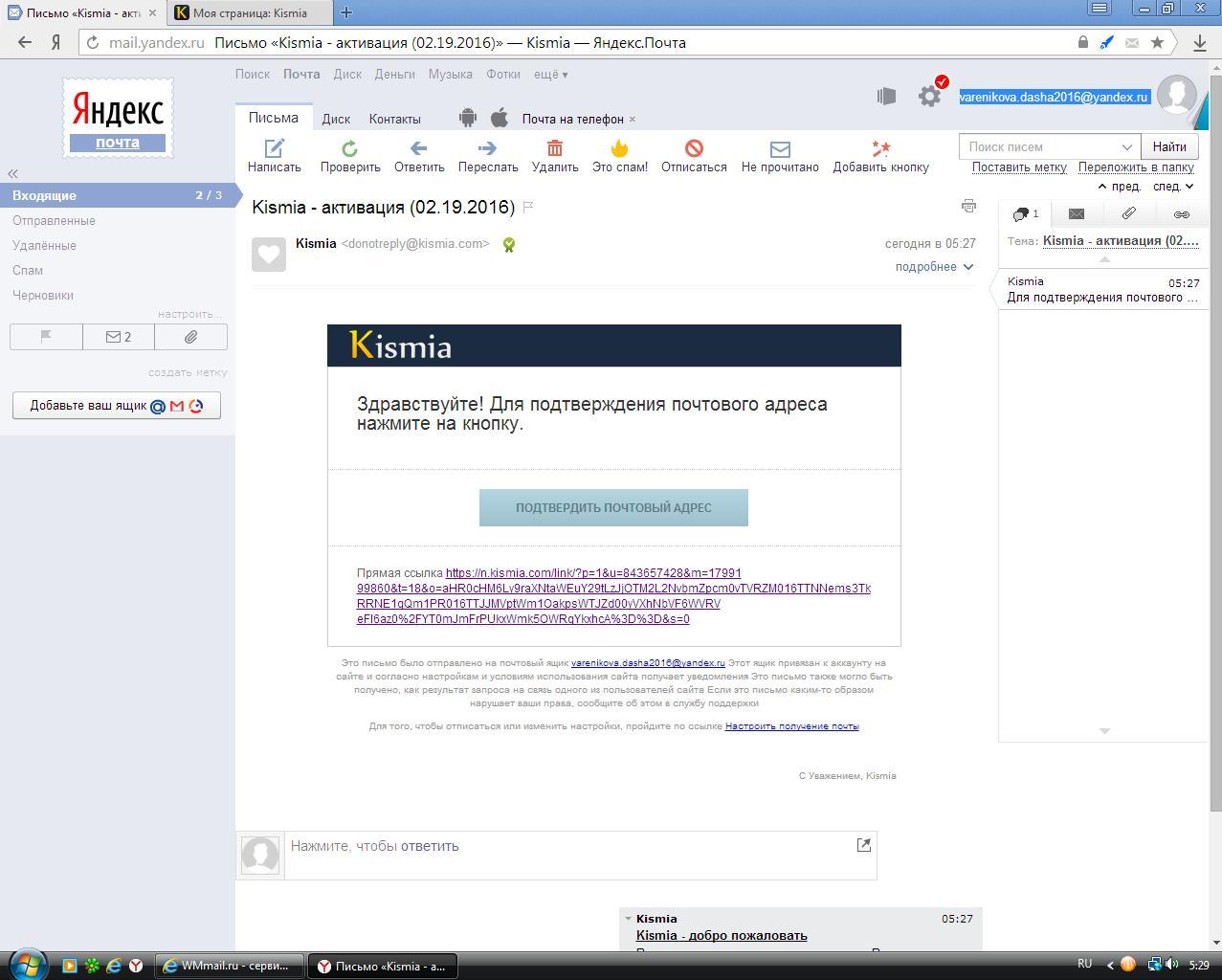Filter unread letters with envelope 2 button
The width and height of the screenshot is (1222, 980).
[x=119, y=337]
